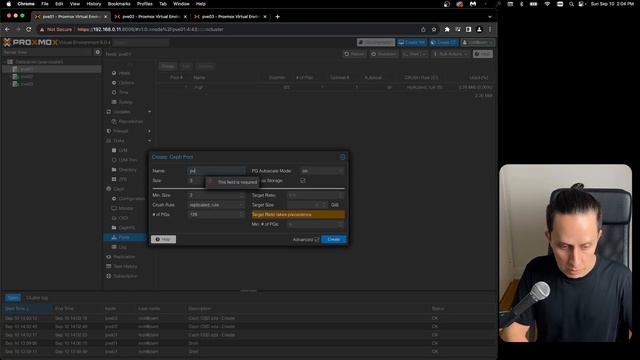Select the Cluster log tab
Screen dimensions: 640x360
pos(37,298)
